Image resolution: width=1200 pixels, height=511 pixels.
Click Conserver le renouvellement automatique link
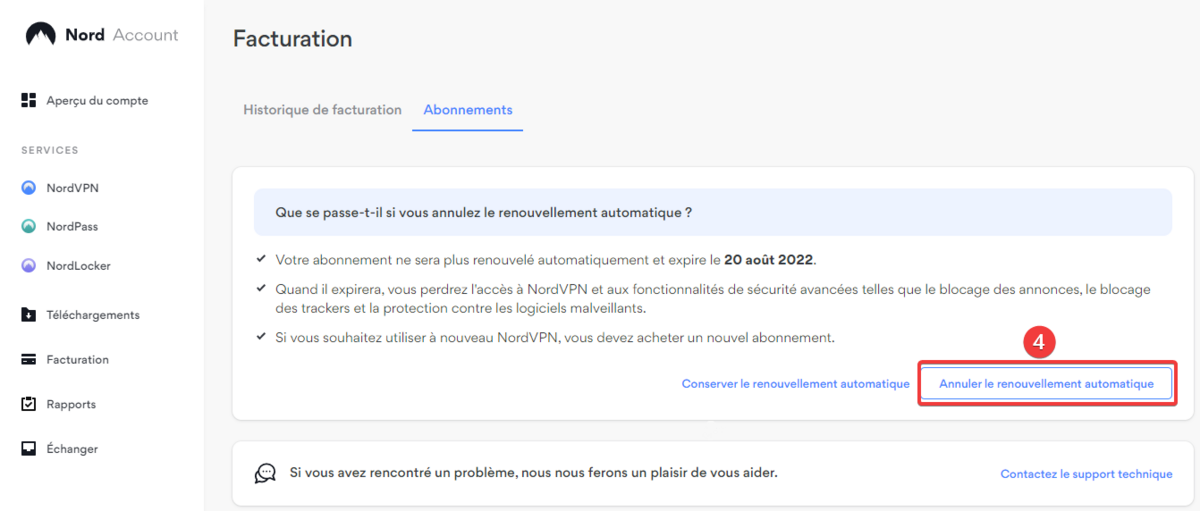tap(796, 384)
